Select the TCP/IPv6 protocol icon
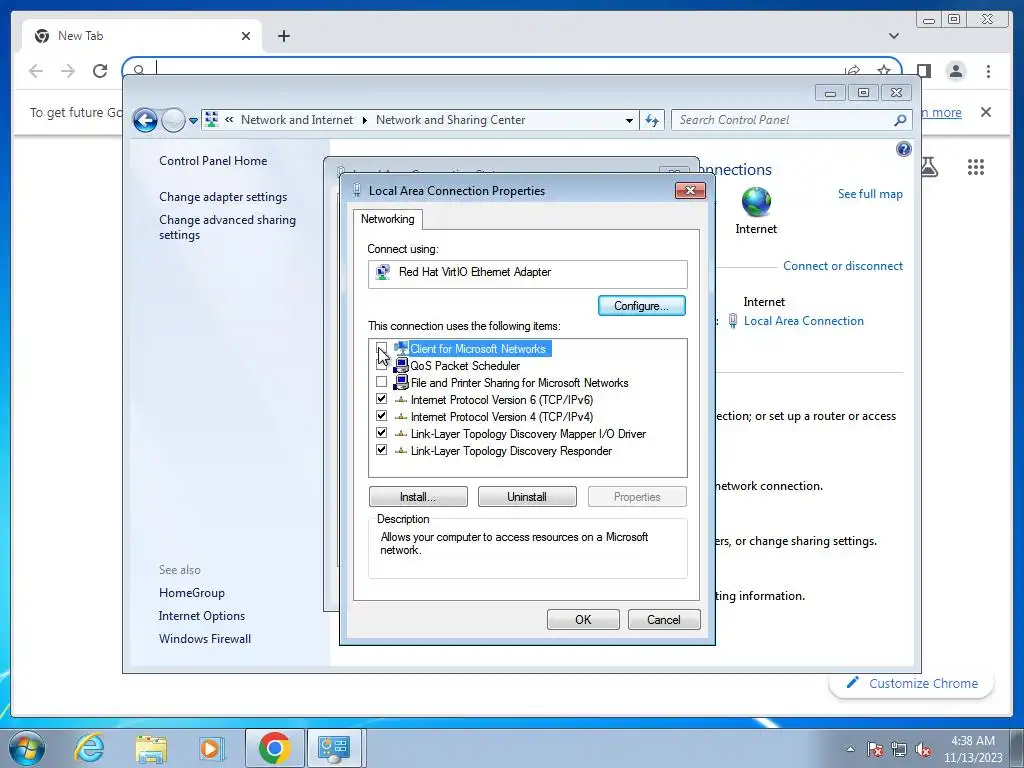Viewport: 1024px width, 768px height. 401,400
